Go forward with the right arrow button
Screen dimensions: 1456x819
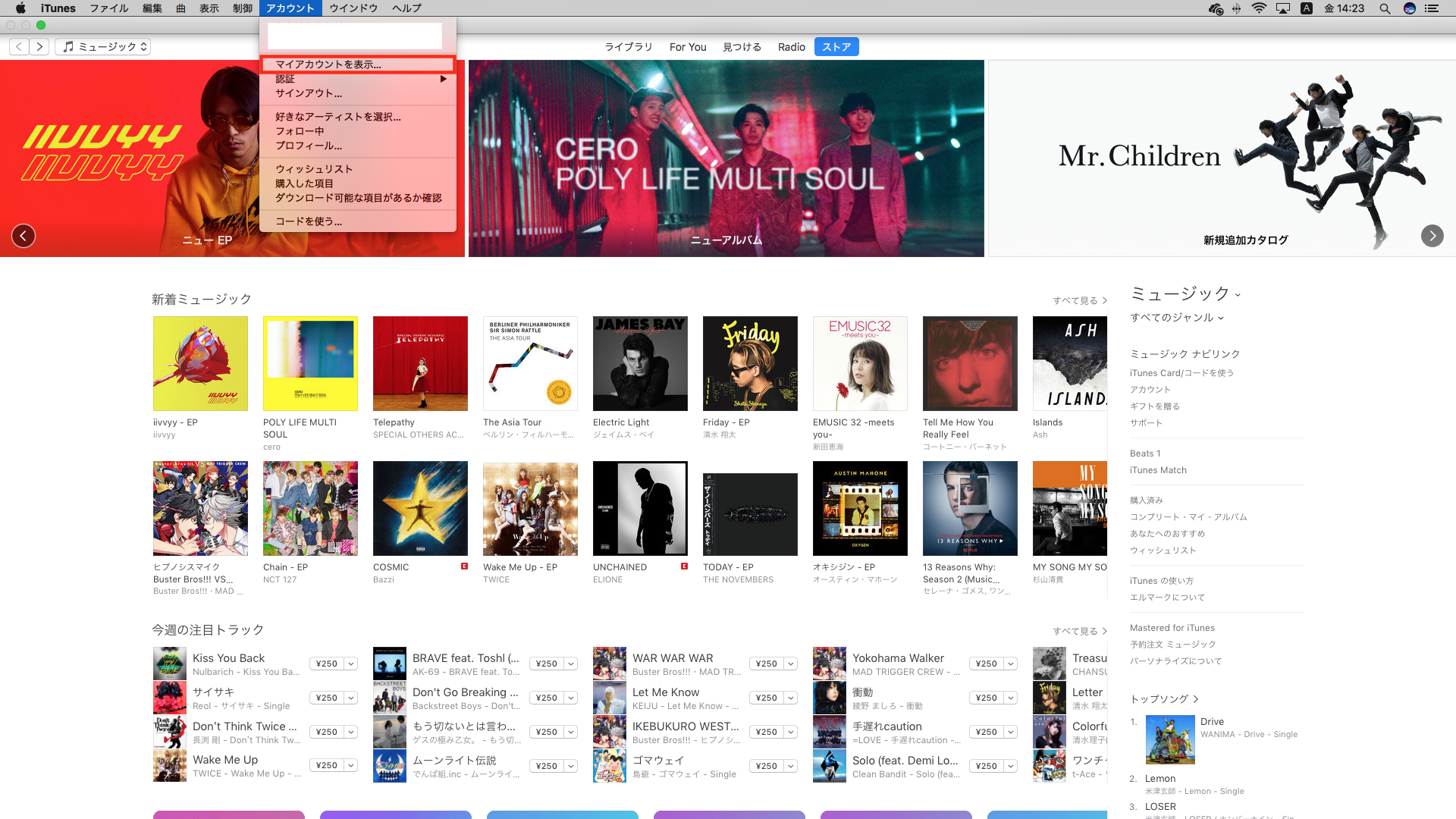tap(39, 47)
